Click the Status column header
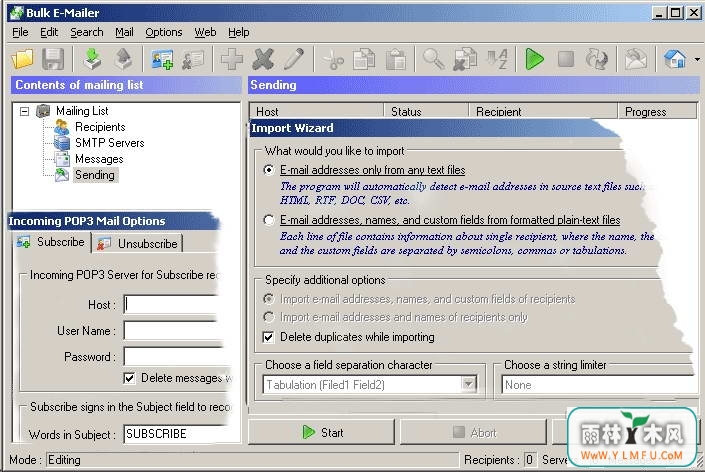This screenshot has width=705, height=472. tap(426, 111)
